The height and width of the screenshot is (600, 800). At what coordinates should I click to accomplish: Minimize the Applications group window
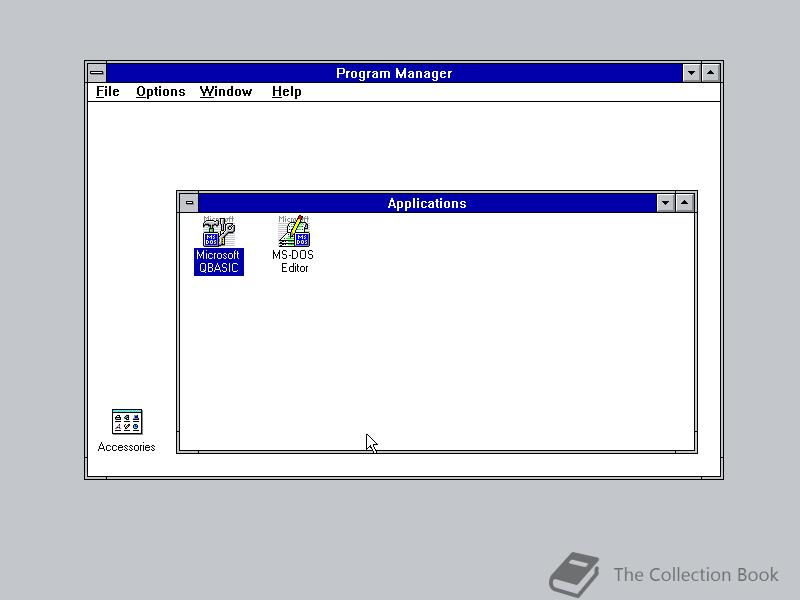coord(665,203)
